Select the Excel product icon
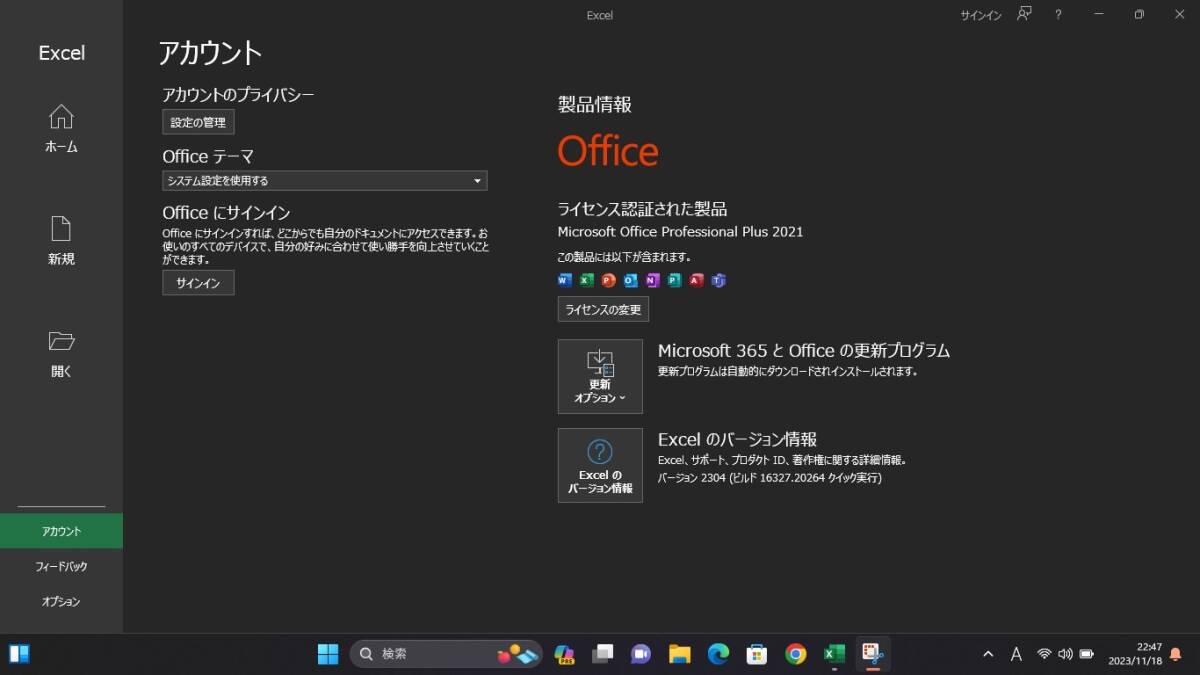This screenshot has width=1200, height=675. [x=586, y=280]
